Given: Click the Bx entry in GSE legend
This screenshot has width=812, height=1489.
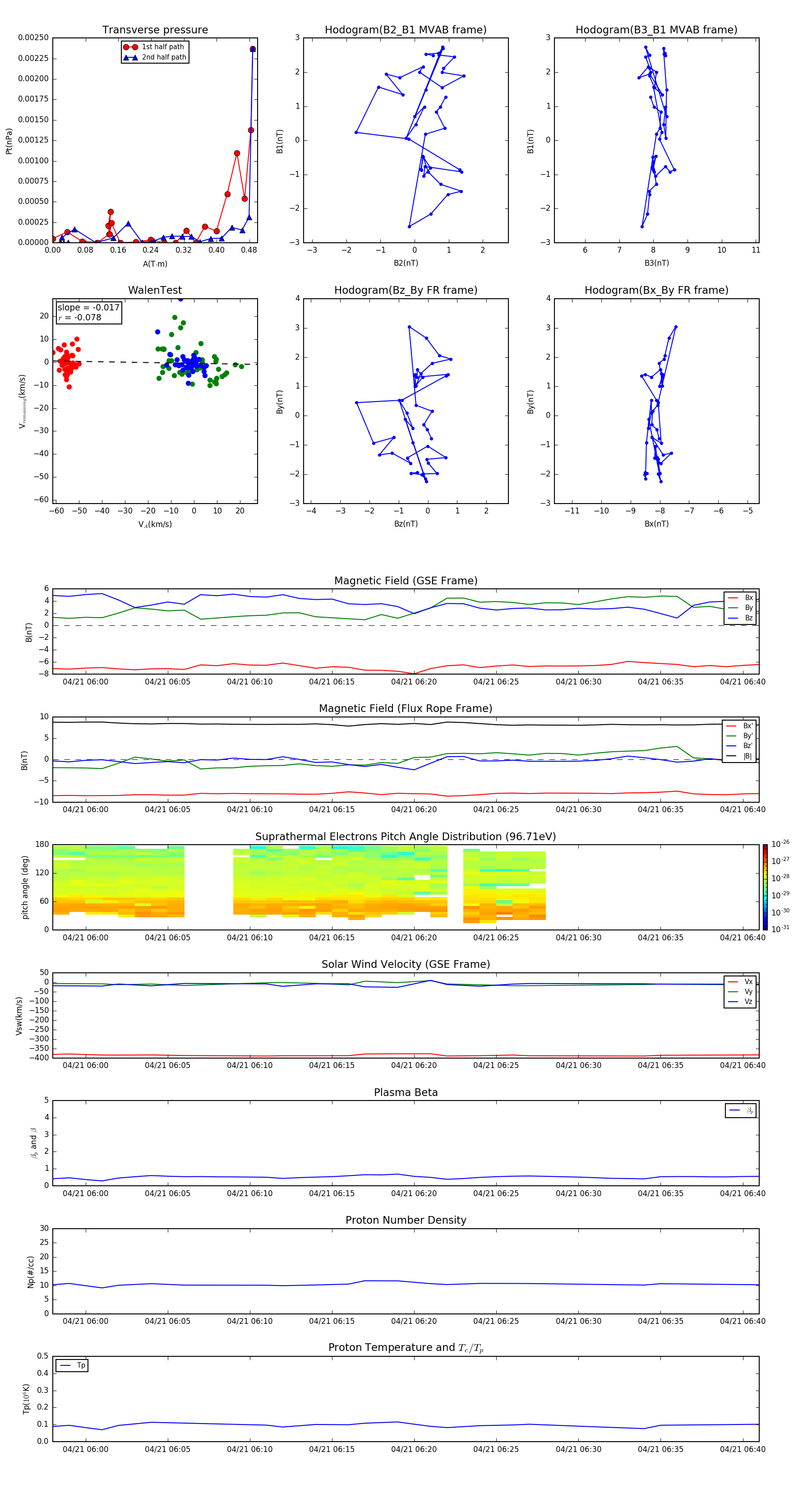Looking at the screenshot, I should click(x=740, y=598).
